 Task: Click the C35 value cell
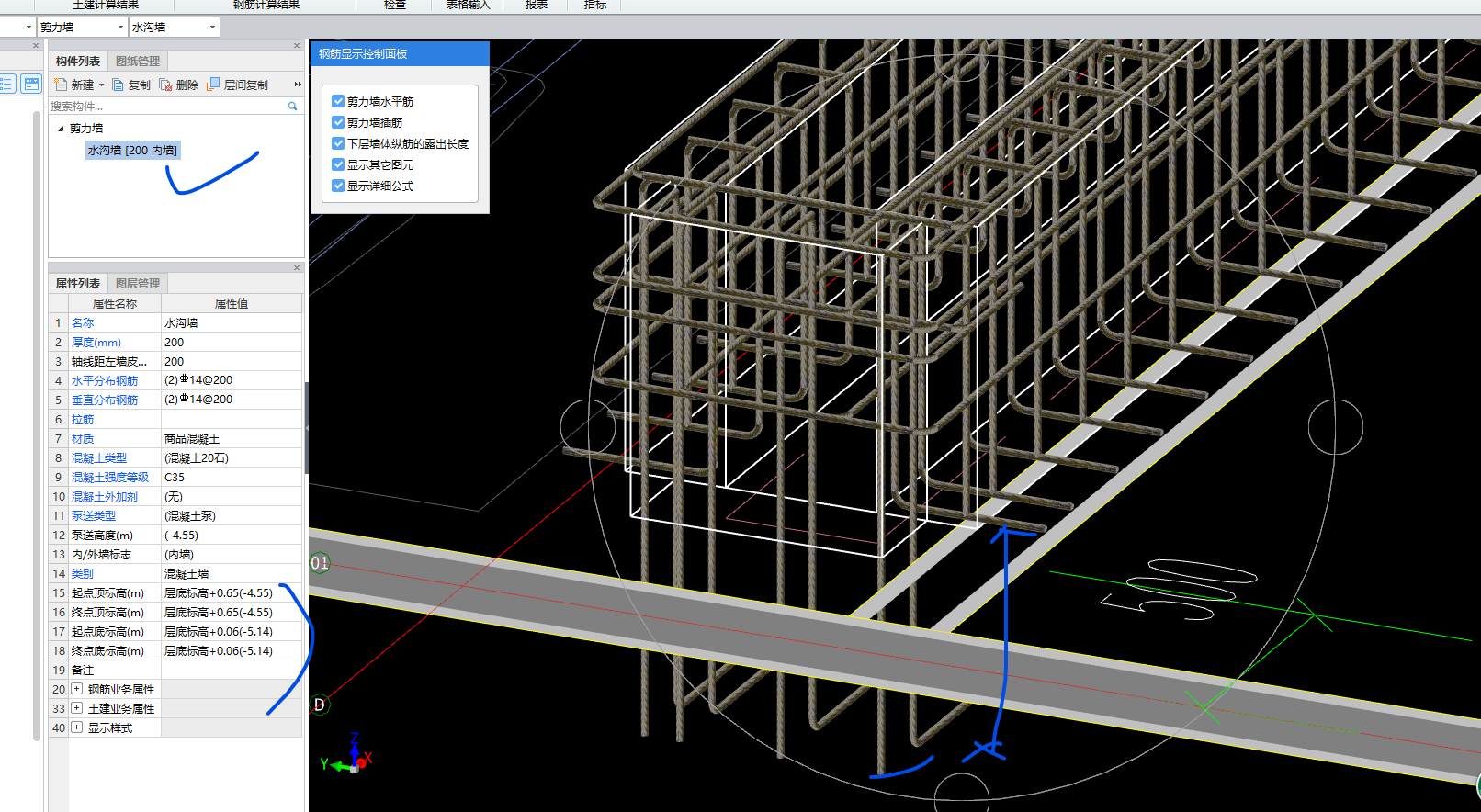[x=232, y=478]
